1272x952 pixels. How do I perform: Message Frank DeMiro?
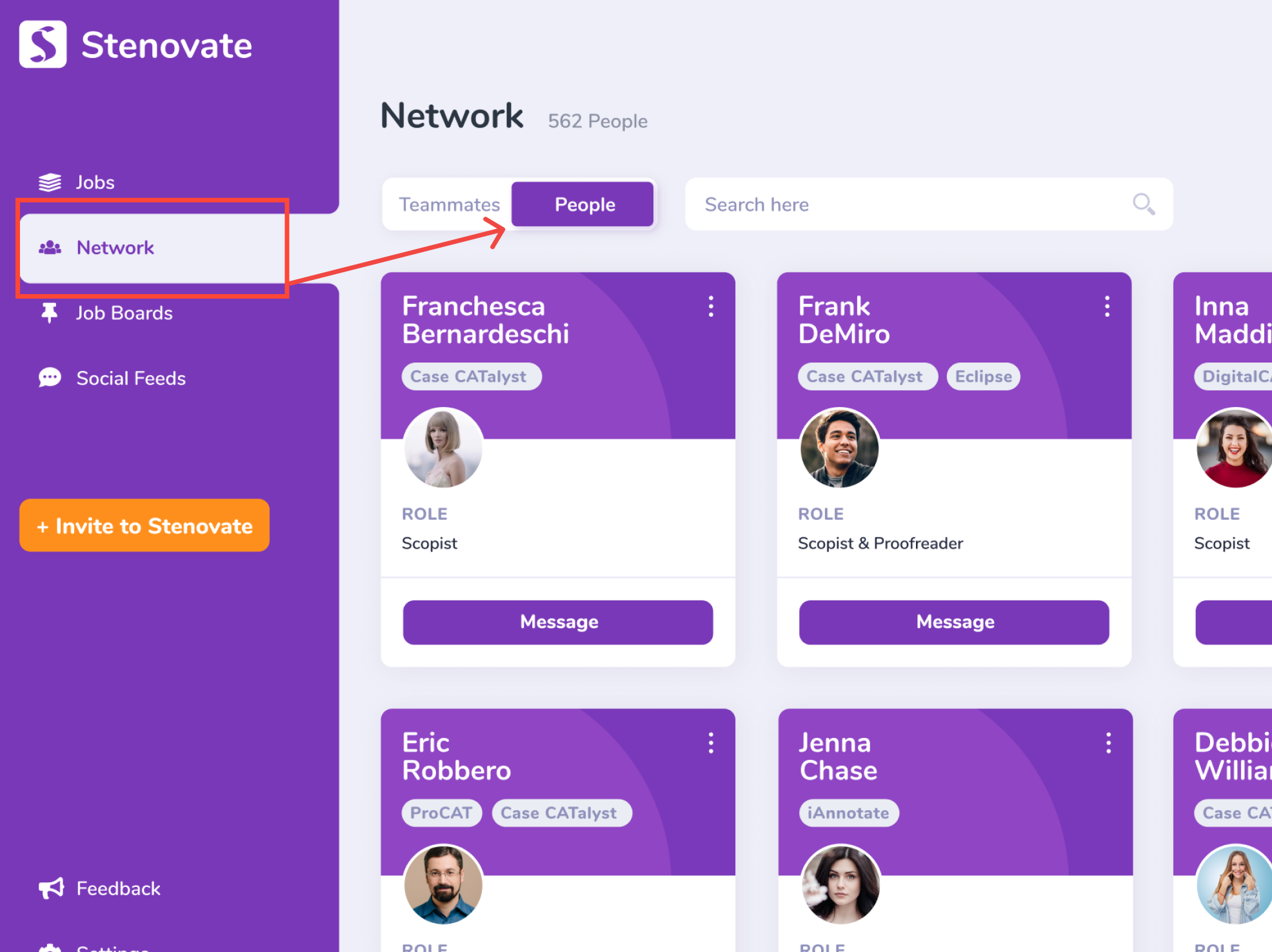tap(954, 622)
